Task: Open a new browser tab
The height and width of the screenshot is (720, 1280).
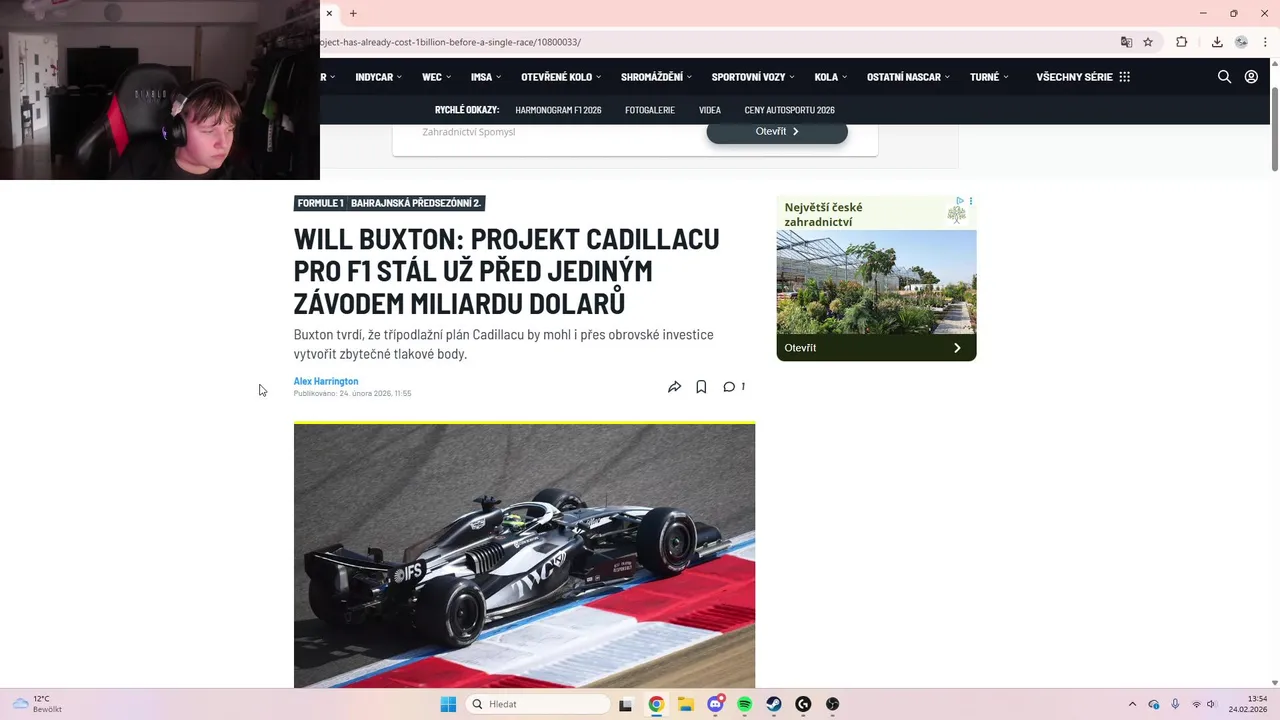Action: (353, 13)
